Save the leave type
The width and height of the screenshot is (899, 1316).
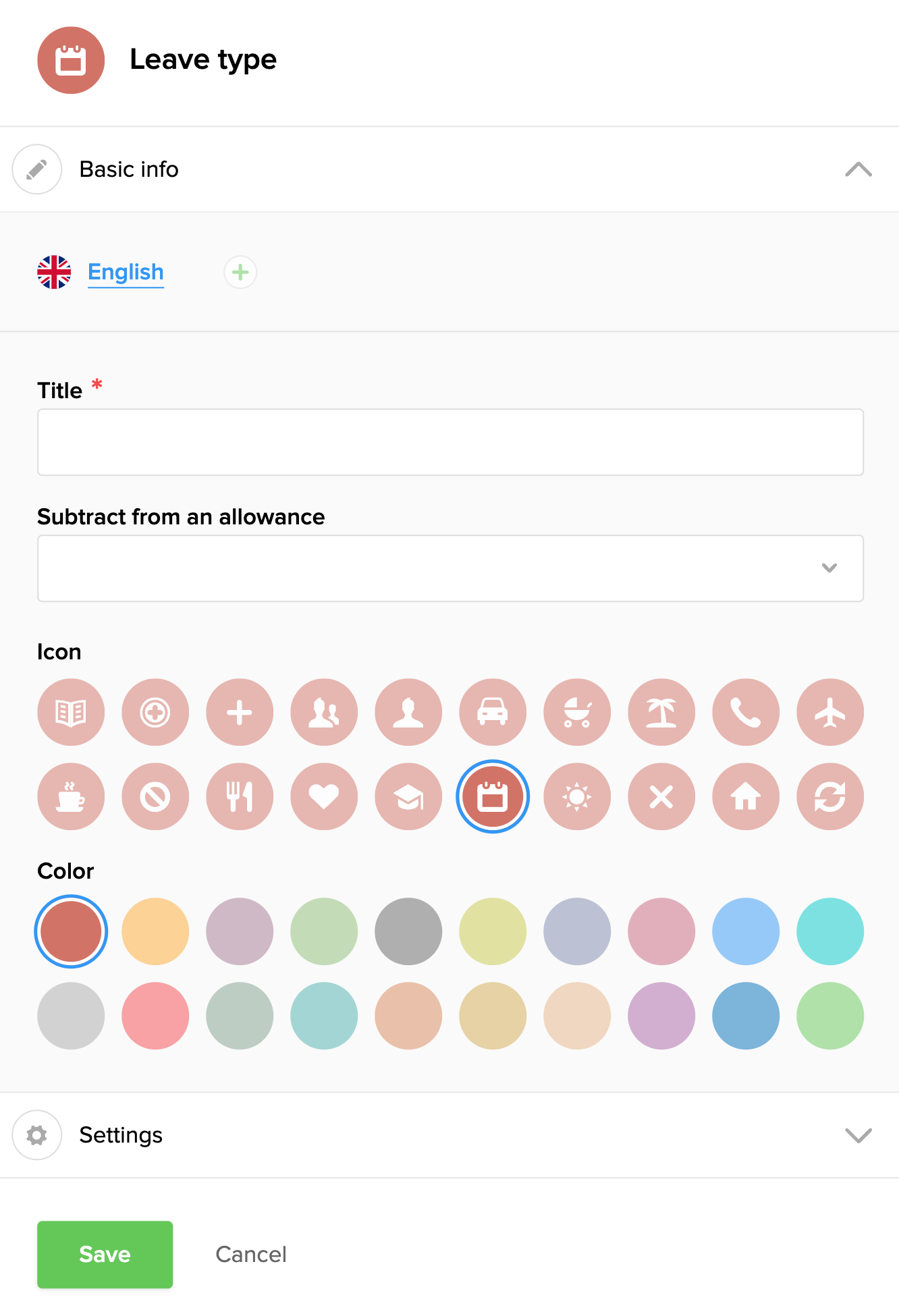[x=105, y=1254]
